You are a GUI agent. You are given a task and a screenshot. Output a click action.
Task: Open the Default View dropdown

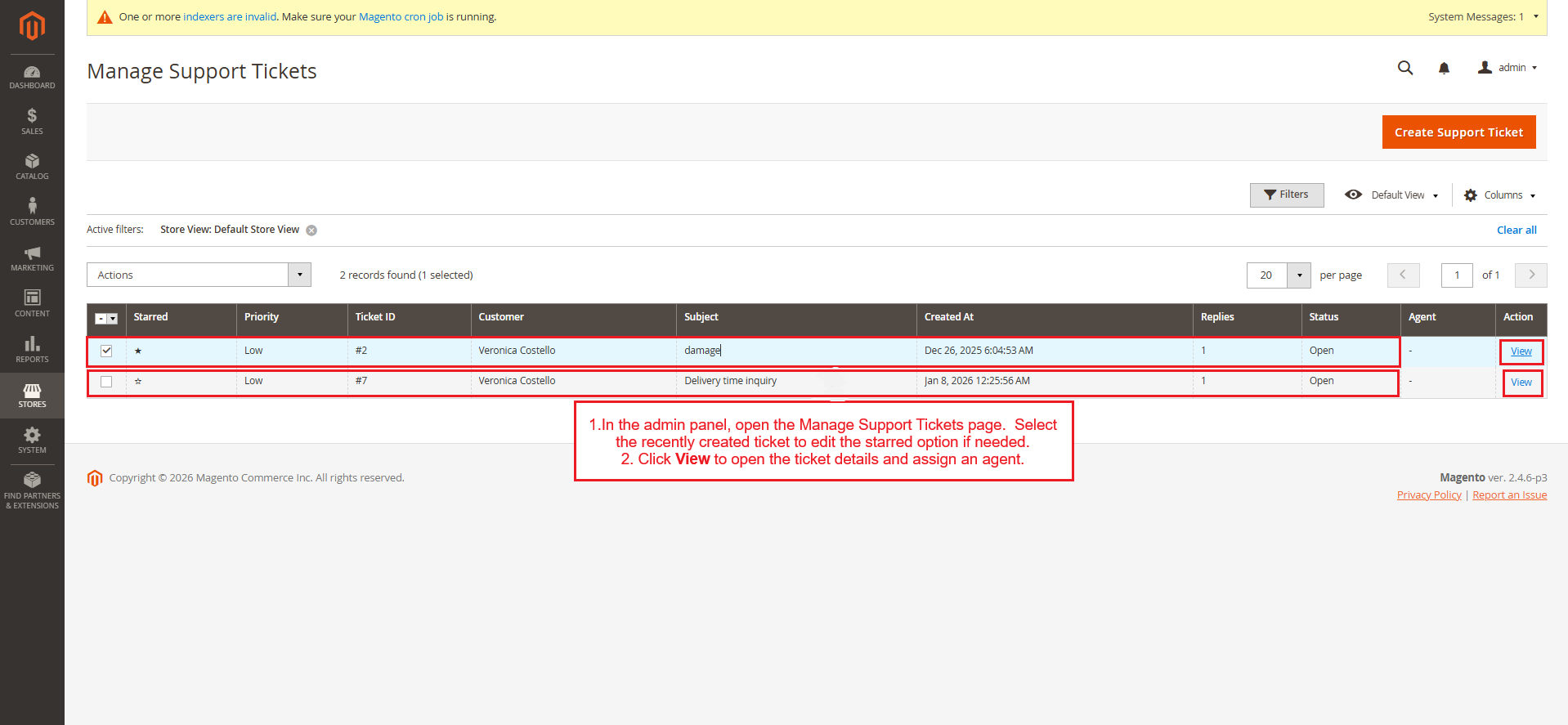click(x=1391, y=195)
